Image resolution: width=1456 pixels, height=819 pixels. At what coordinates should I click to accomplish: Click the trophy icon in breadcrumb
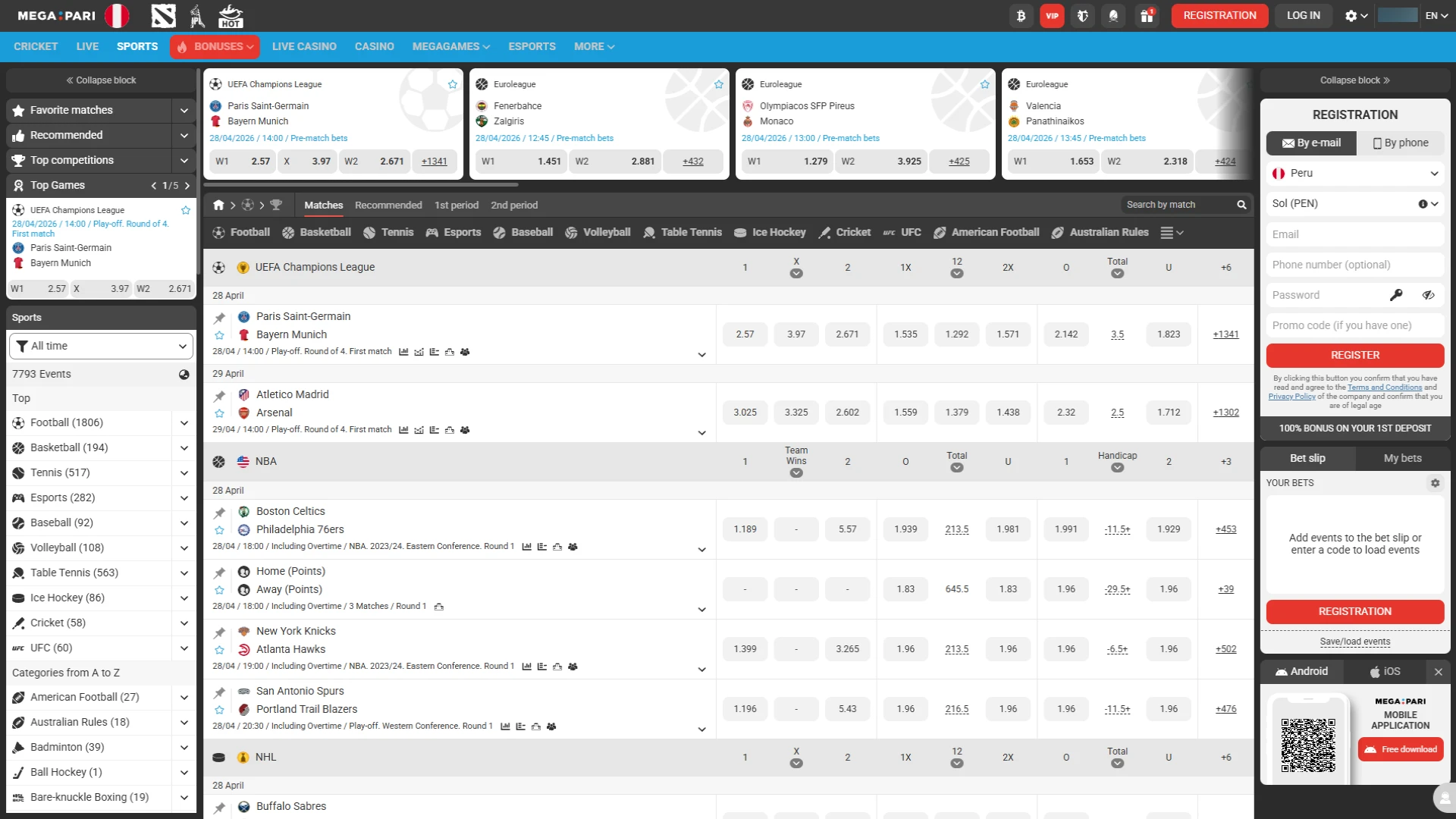[x=276, y=205]
